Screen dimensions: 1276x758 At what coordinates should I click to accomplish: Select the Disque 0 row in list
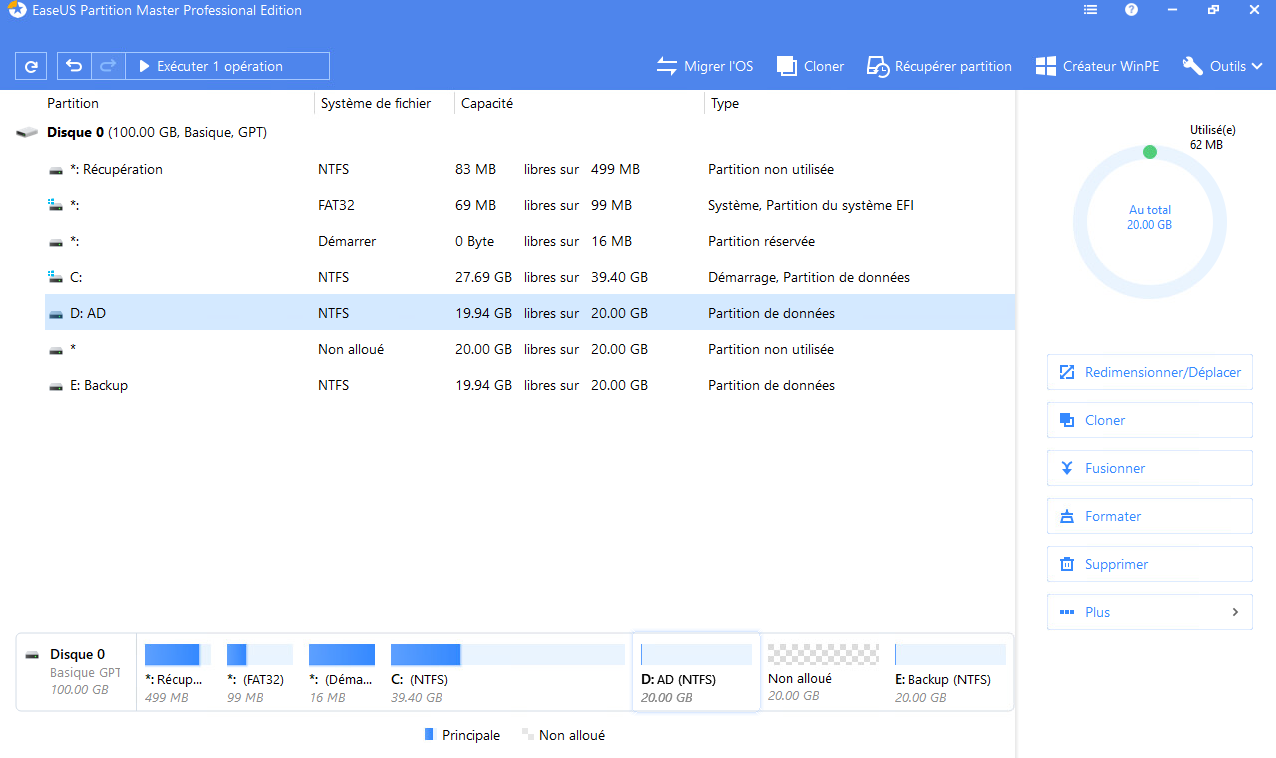(x=515, y=132)
